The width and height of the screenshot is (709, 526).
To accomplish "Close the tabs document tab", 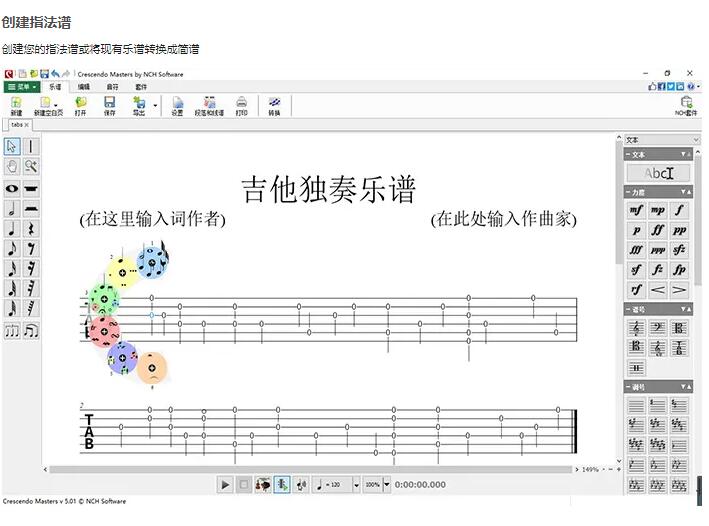I will [27, 125].
